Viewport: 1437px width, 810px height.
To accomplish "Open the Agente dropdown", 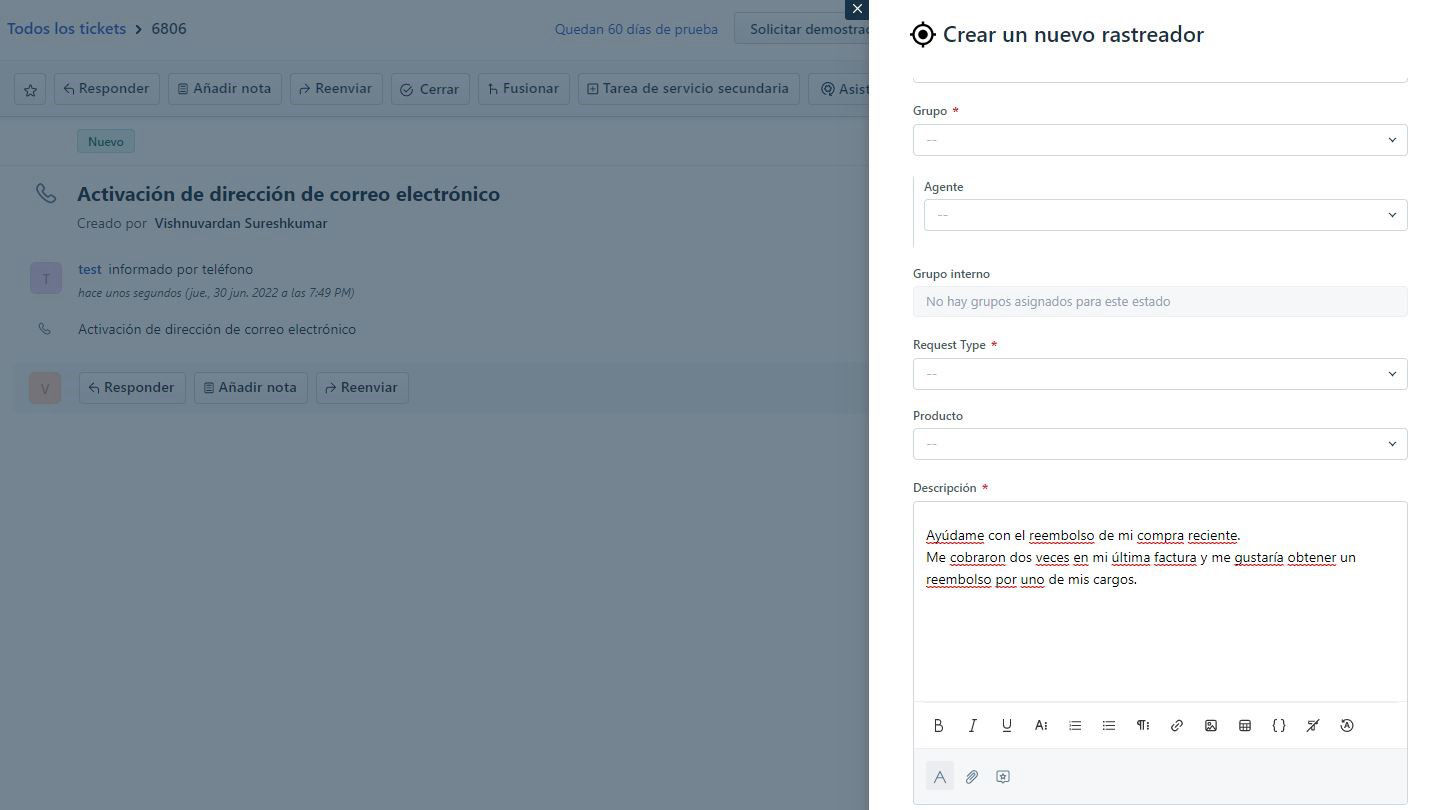I will pos(1164,214).
